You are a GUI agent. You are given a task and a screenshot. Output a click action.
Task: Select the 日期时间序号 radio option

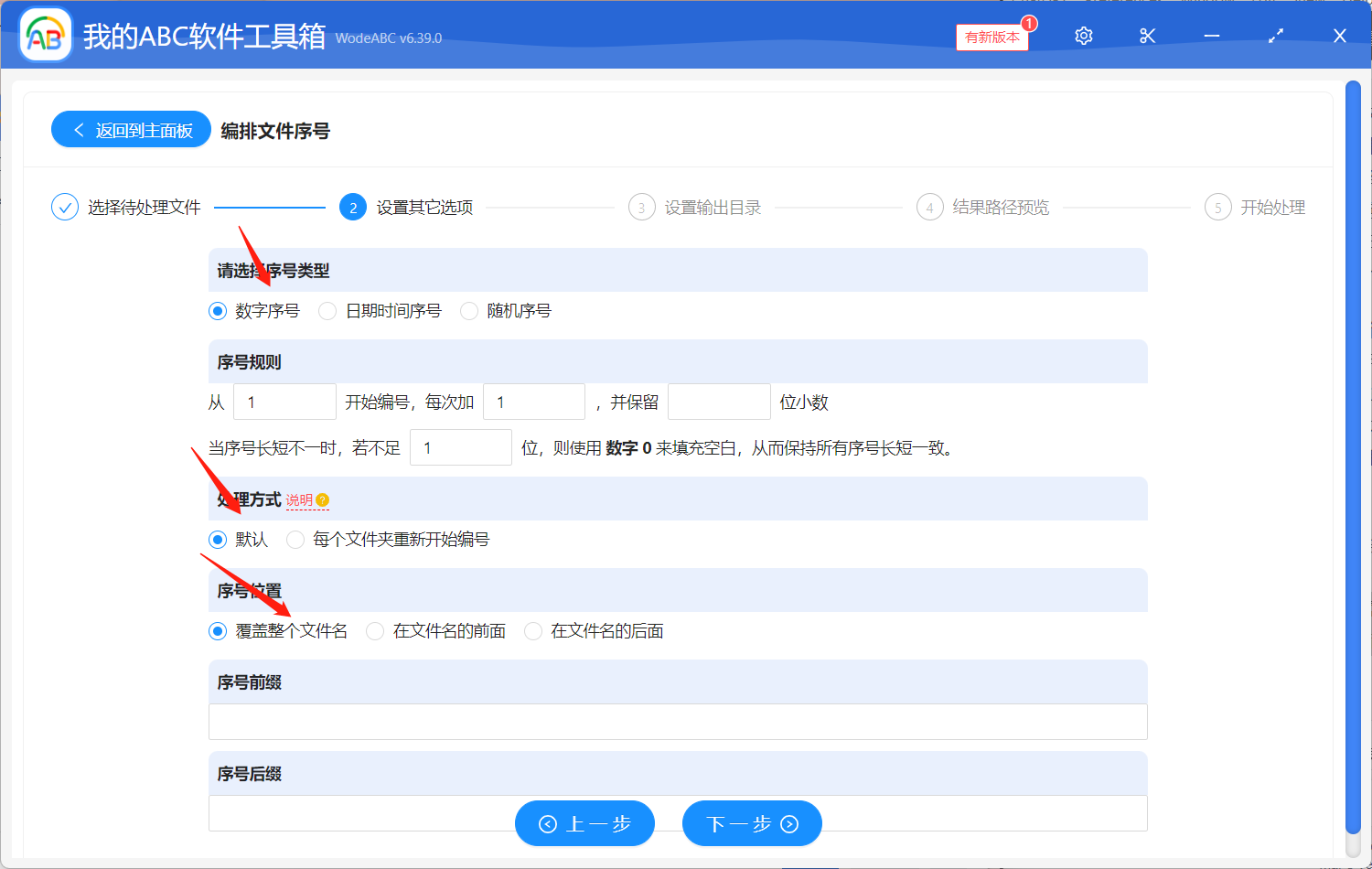coord(327,311)
